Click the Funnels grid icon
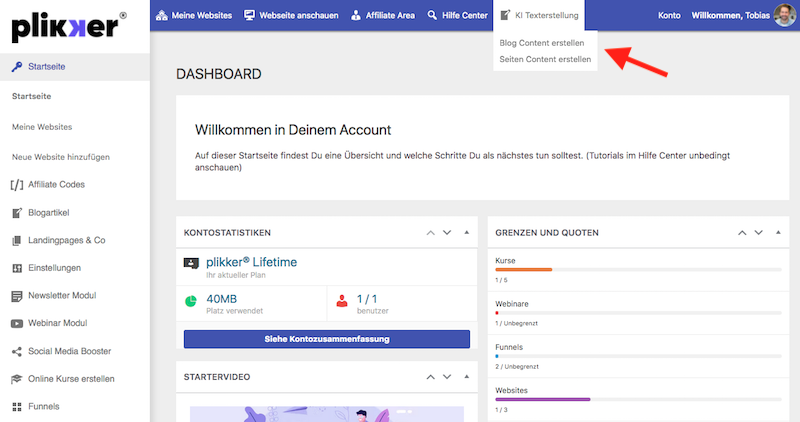The height and width of the screenshot is (422, 800). 17,407
